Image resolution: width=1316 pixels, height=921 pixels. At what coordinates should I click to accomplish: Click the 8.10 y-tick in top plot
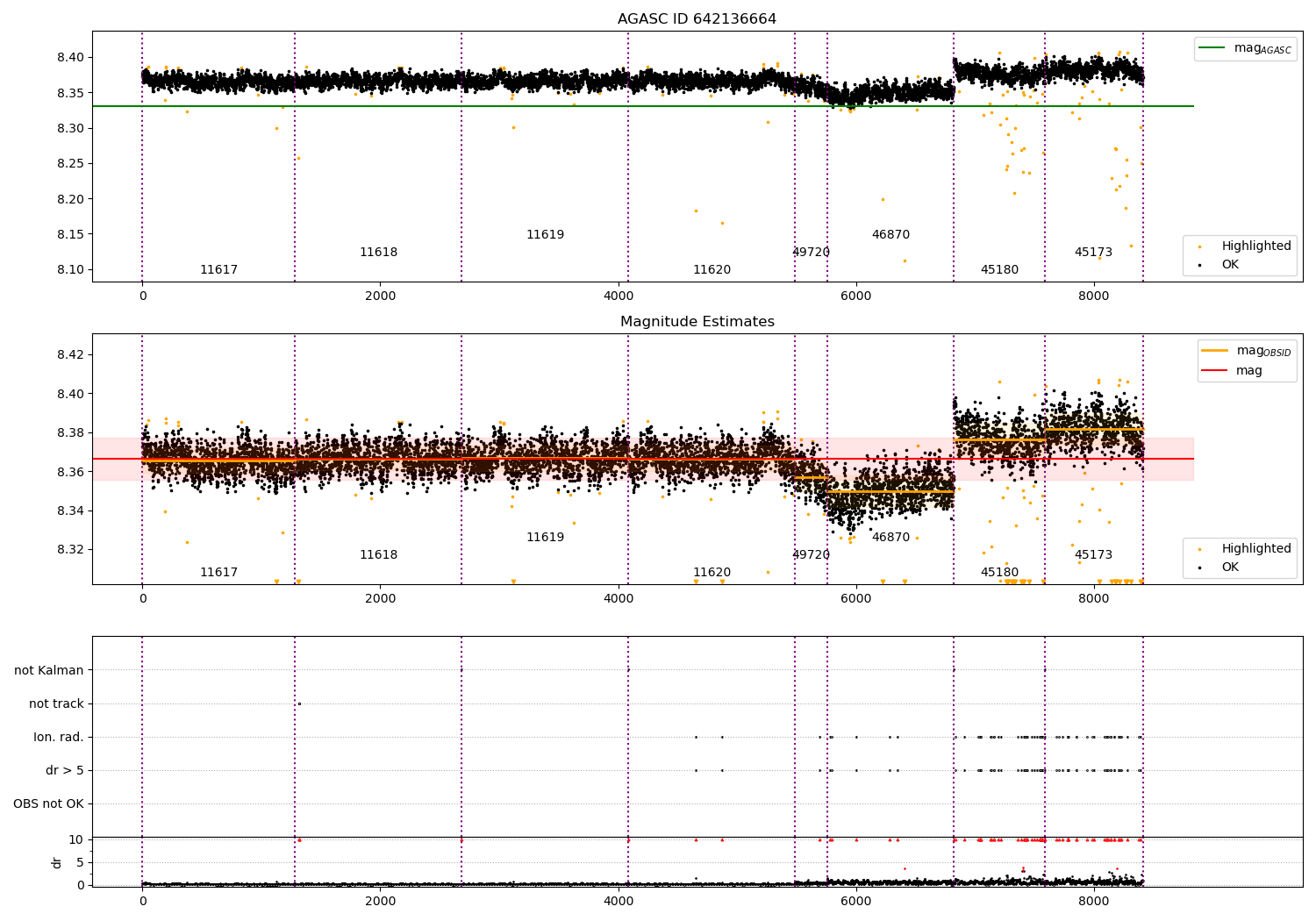pos(71,270)
